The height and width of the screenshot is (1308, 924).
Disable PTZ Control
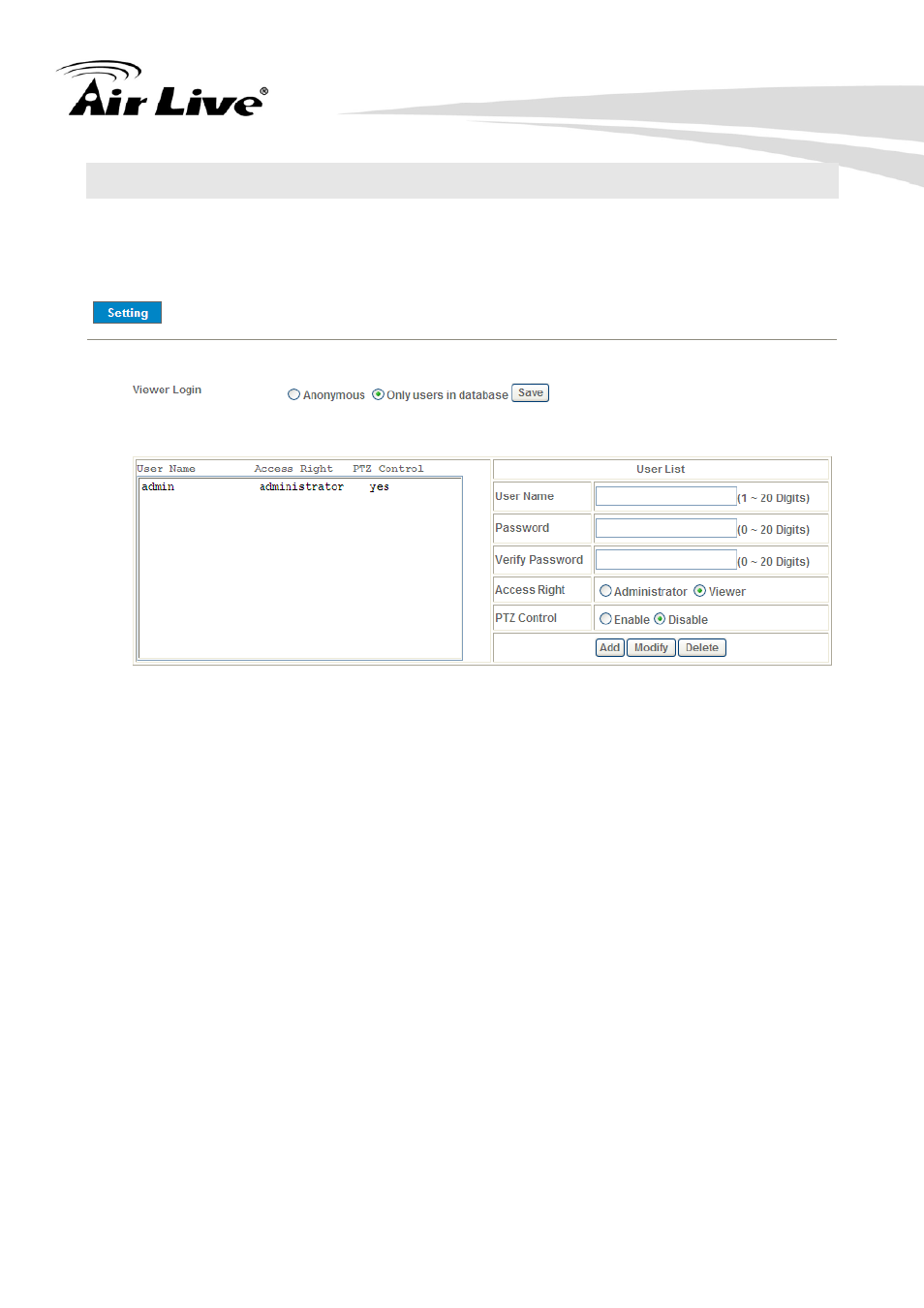(660, 619)
